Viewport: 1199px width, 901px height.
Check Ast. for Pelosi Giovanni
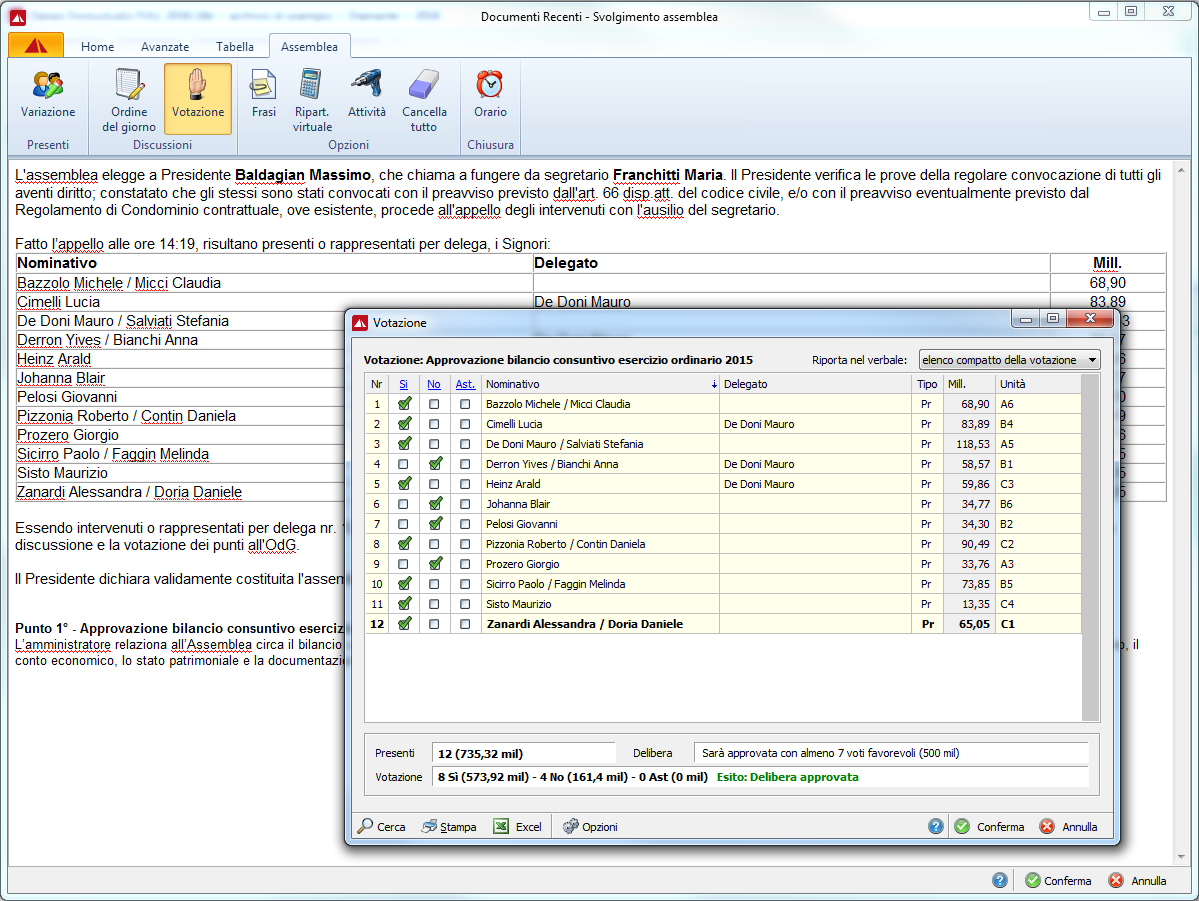[x=465, y=524]
